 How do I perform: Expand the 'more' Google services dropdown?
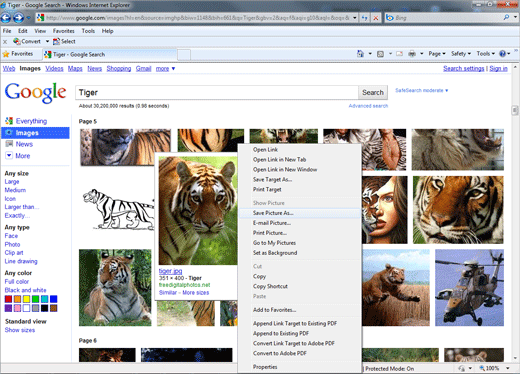tap(165, 69)
